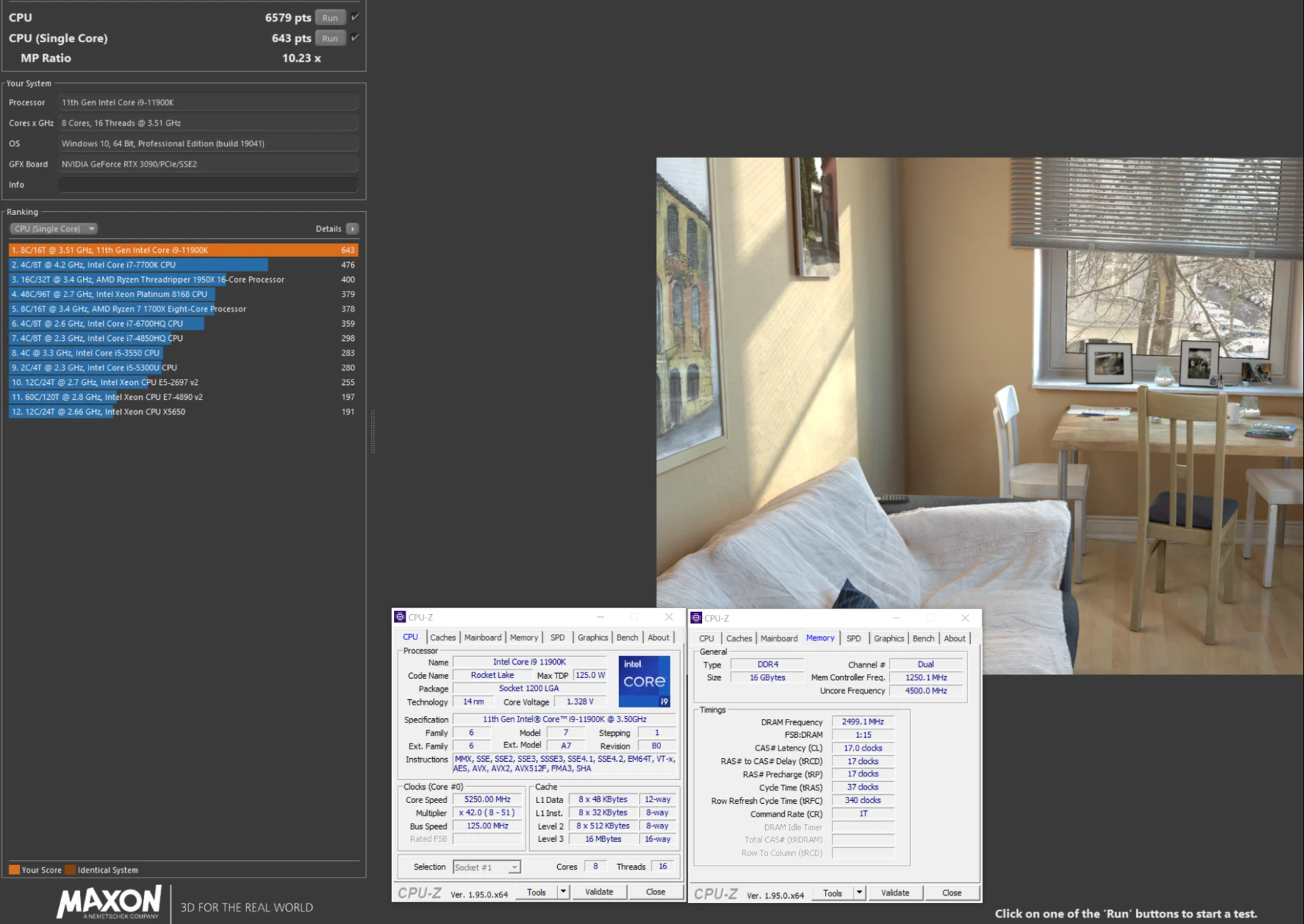Open About tab in right CPU-Z window
Screen dimensions: 1304x924
click(954, 638)
